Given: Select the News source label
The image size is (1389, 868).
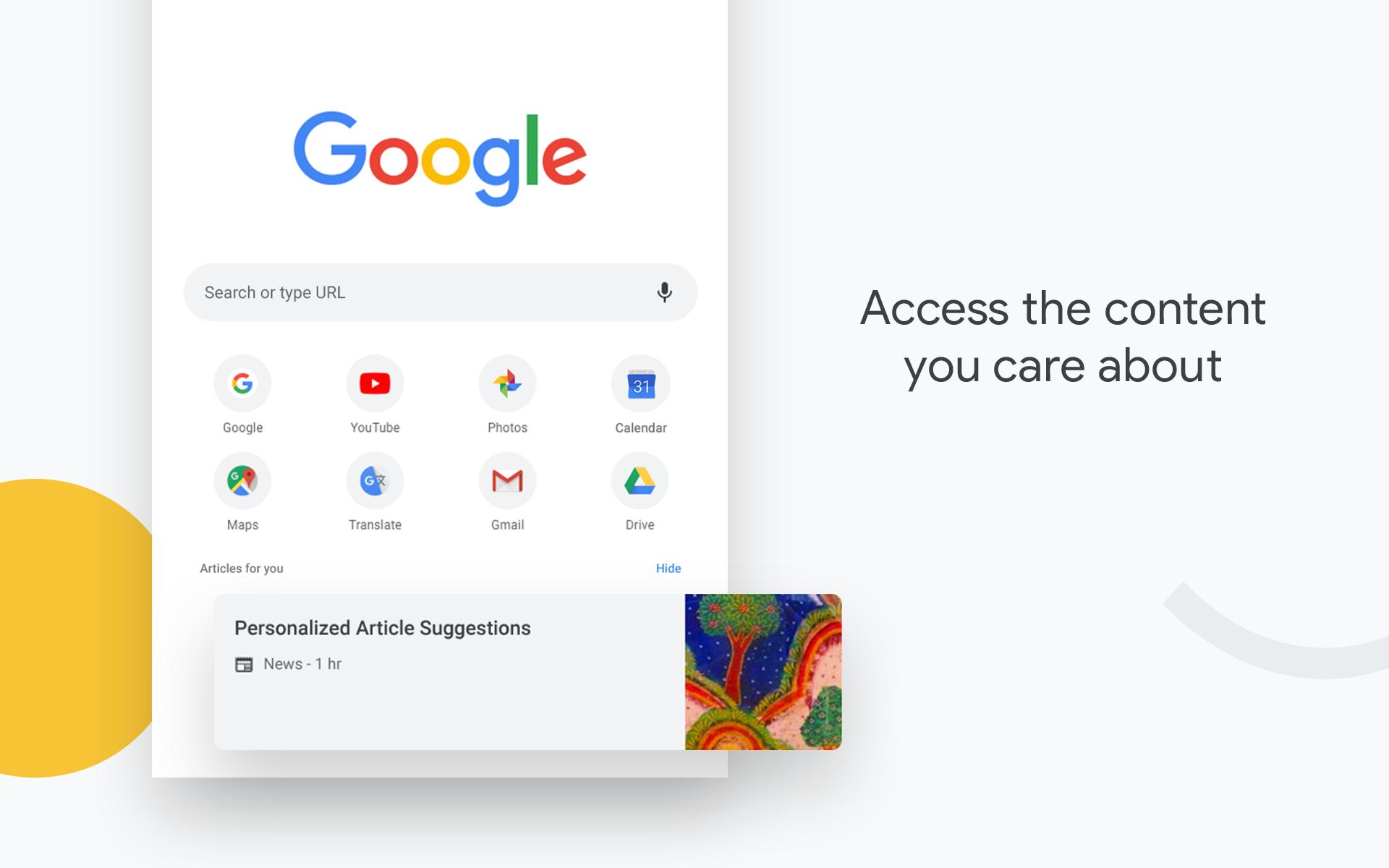Looking at the screenshot, I should (280, 664).
